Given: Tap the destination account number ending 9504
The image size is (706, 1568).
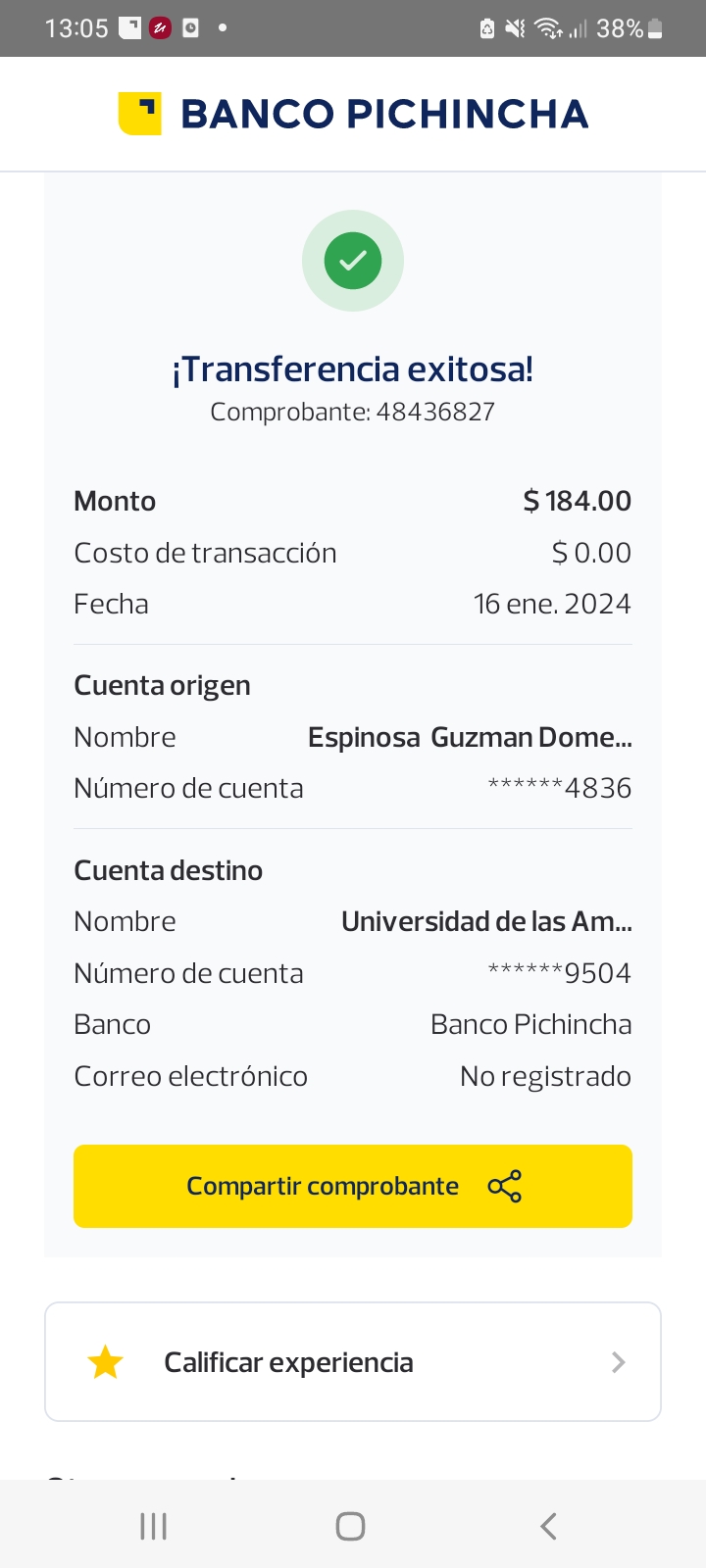Looking at the screenshot, I should (560, 973).
